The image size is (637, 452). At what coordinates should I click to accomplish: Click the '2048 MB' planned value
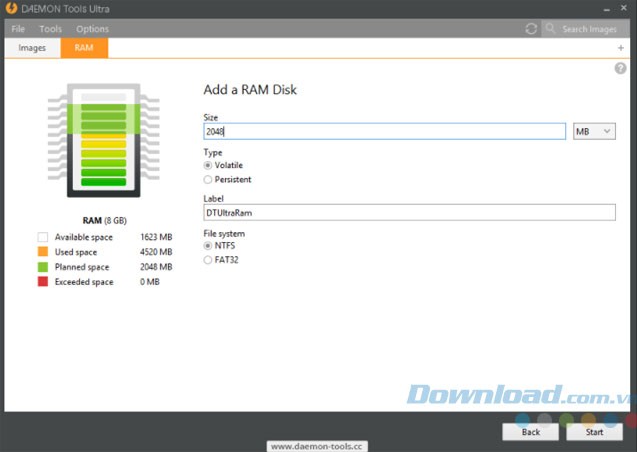point(156,267)
